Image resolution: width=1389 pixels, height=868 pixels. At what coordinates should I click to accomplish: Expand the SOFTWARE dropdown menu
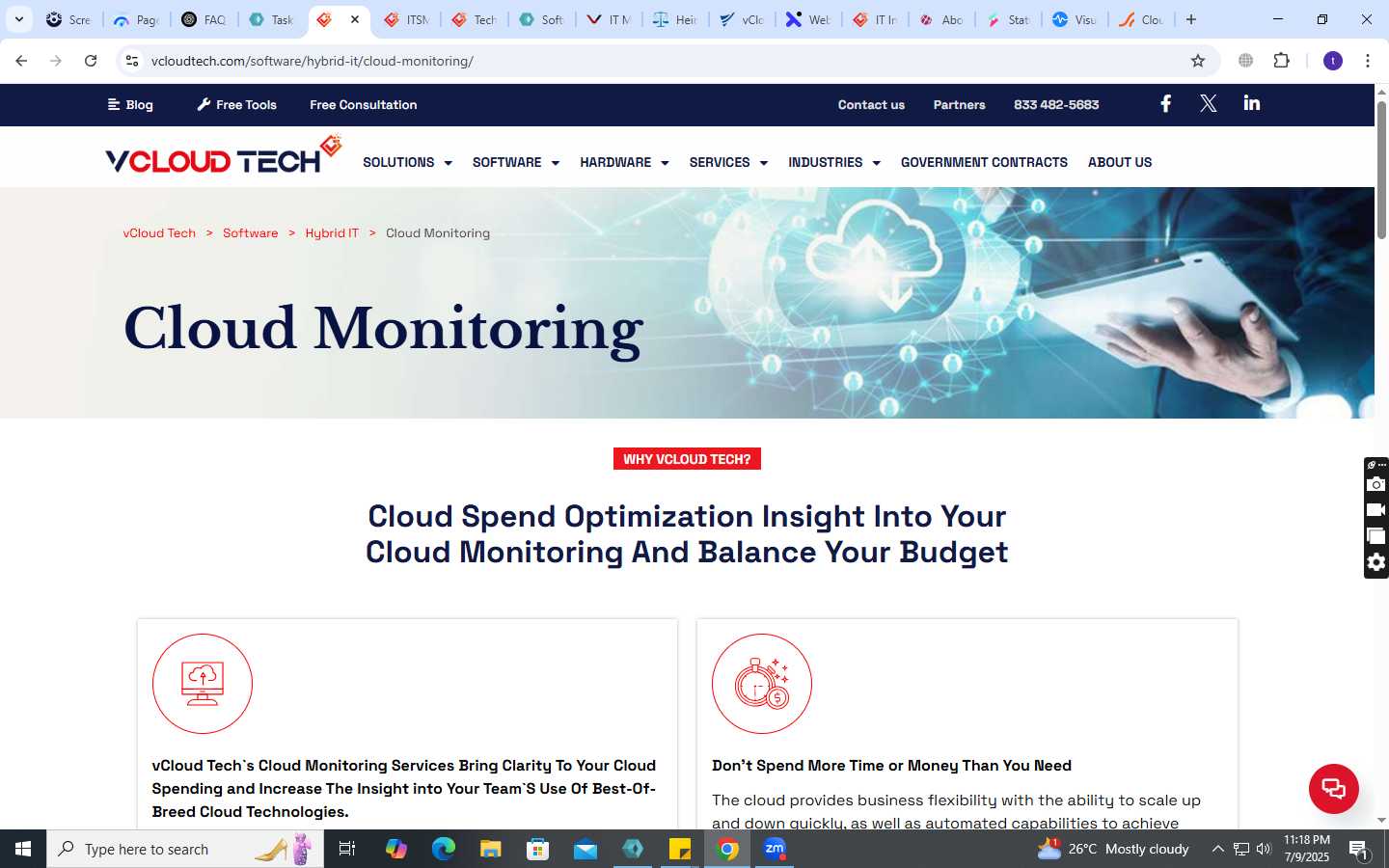click(x=515, y=162)
